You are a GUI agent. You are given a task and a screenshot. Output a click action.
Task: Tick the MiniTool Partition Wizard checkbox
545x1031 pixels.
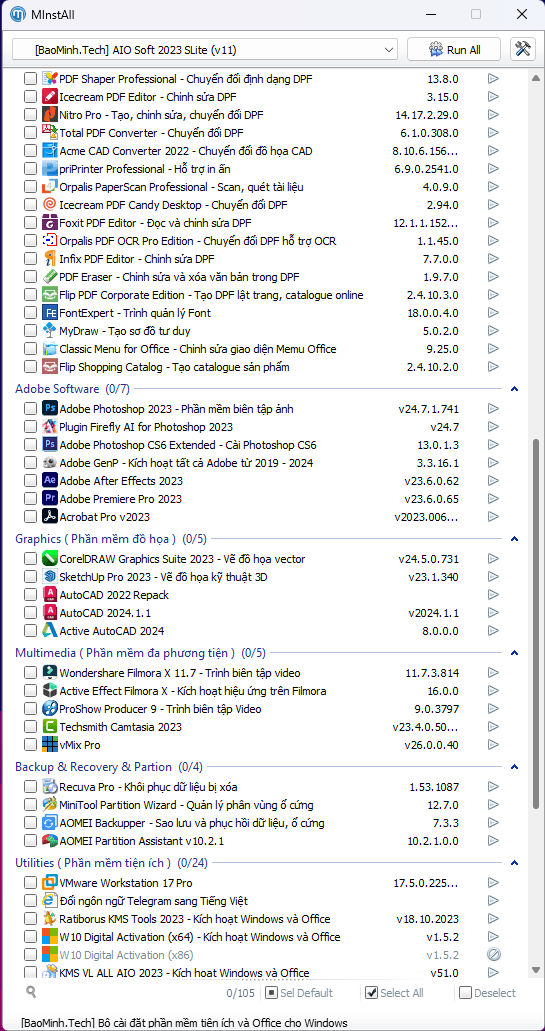(30, 805)
